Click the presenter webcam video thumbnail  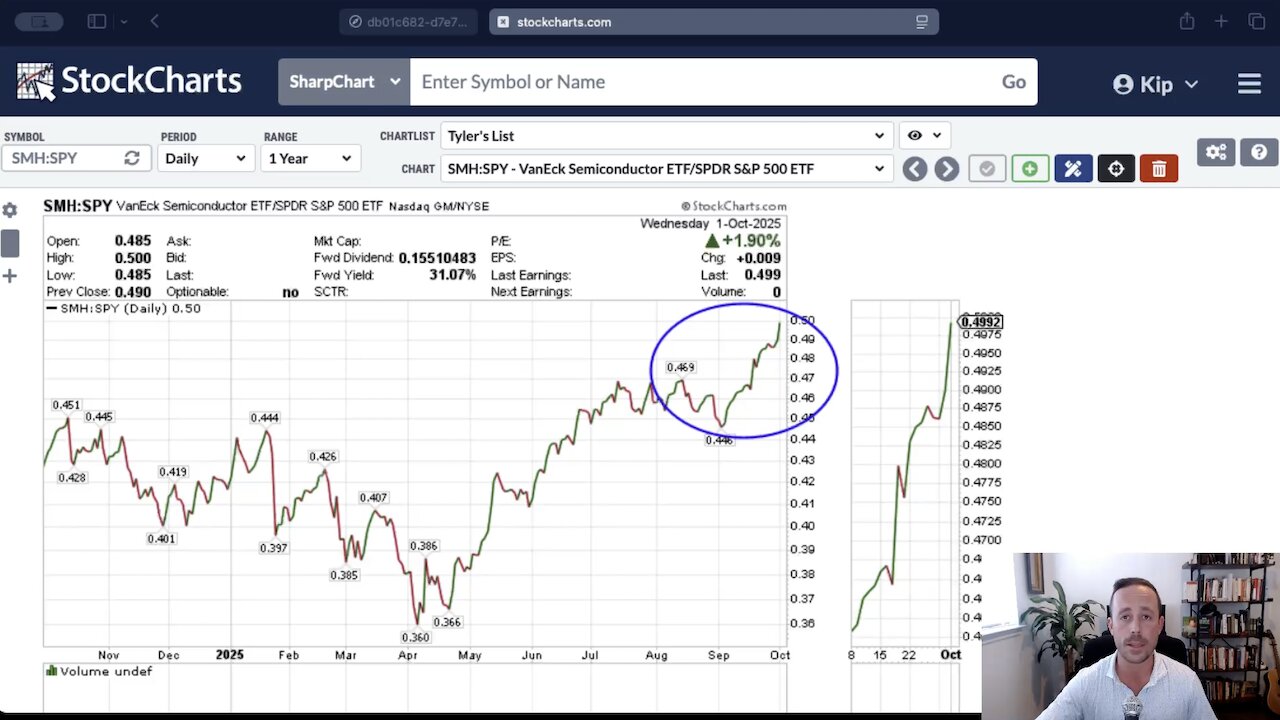click(x=1130, y=636)
